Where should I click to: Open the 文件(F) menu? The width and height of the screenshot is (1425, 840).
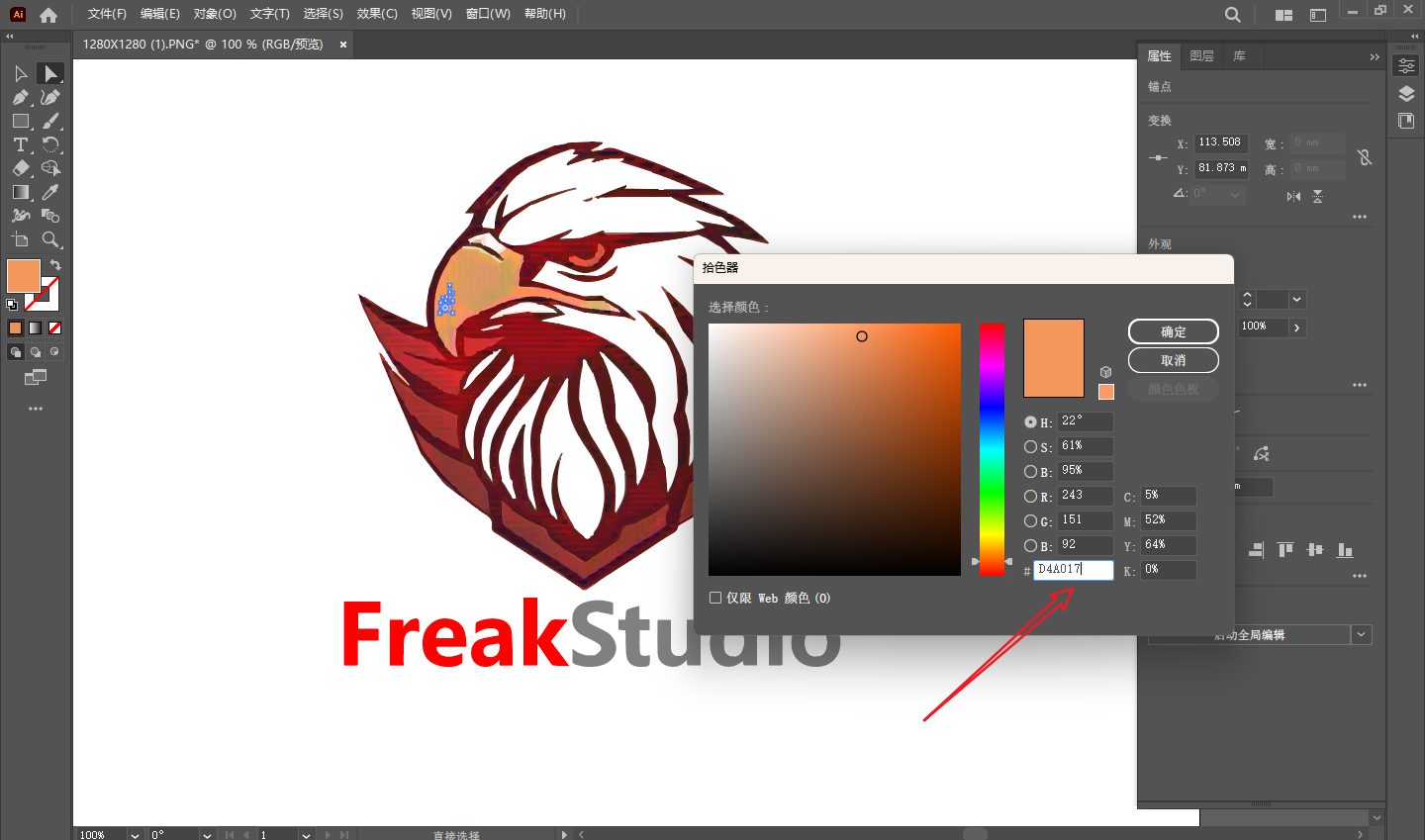[x=107, y=14]
